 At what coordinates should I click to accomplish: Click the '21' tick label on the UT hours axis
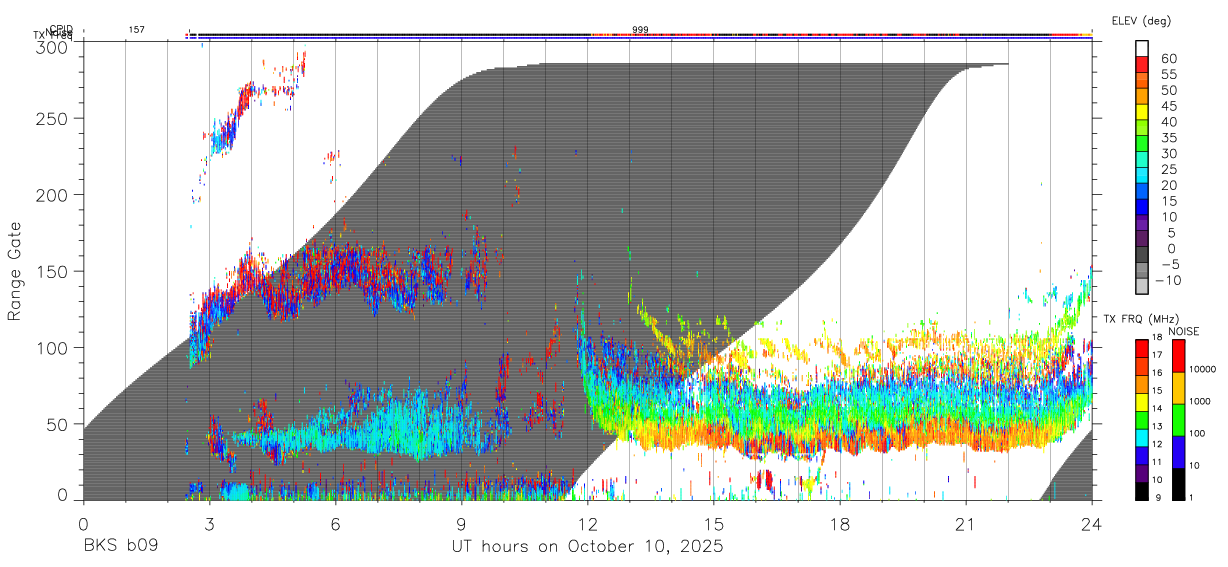coord(966,524)
